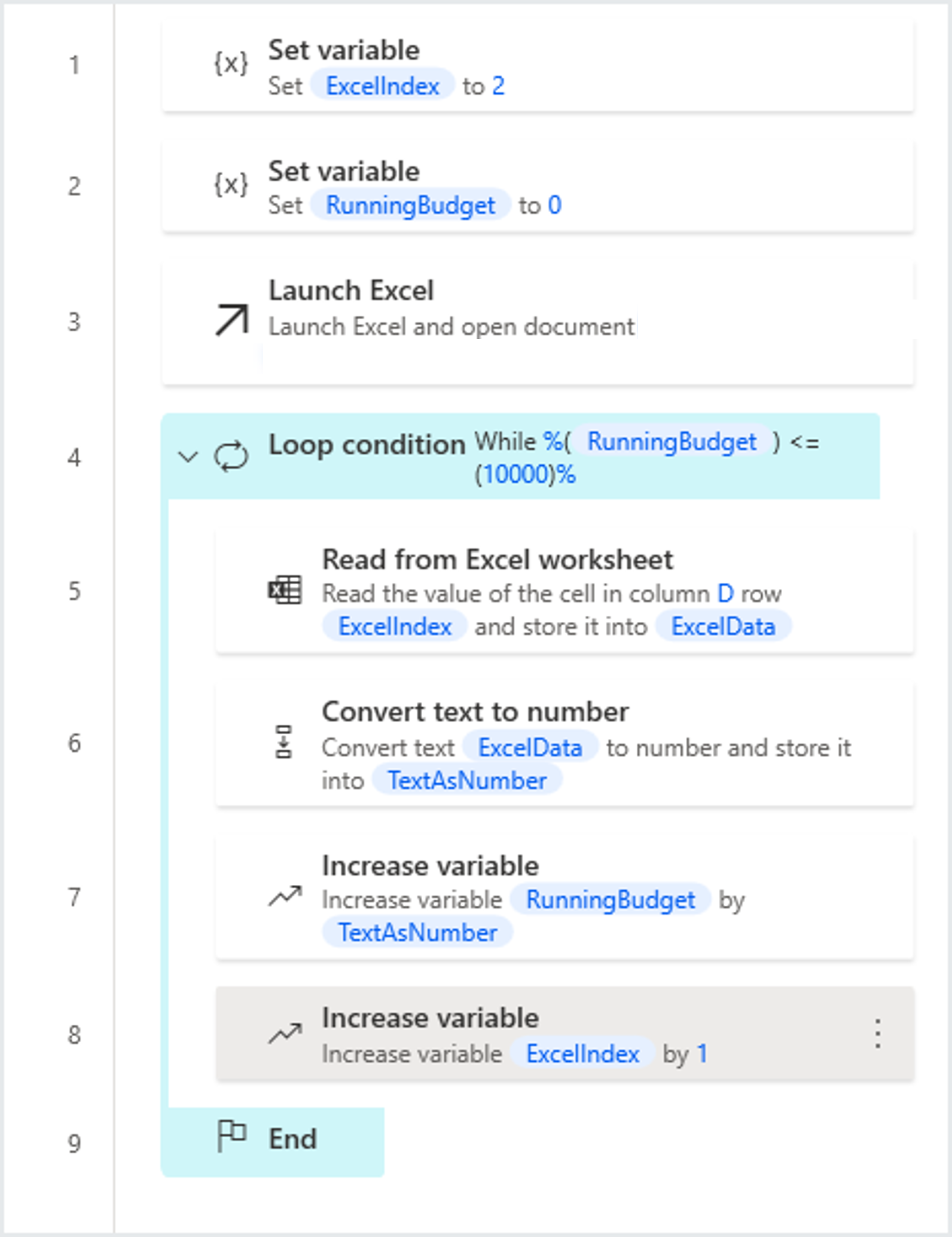Click the row number 5 in the step margin
The image size is (952, 1237).
74,592
